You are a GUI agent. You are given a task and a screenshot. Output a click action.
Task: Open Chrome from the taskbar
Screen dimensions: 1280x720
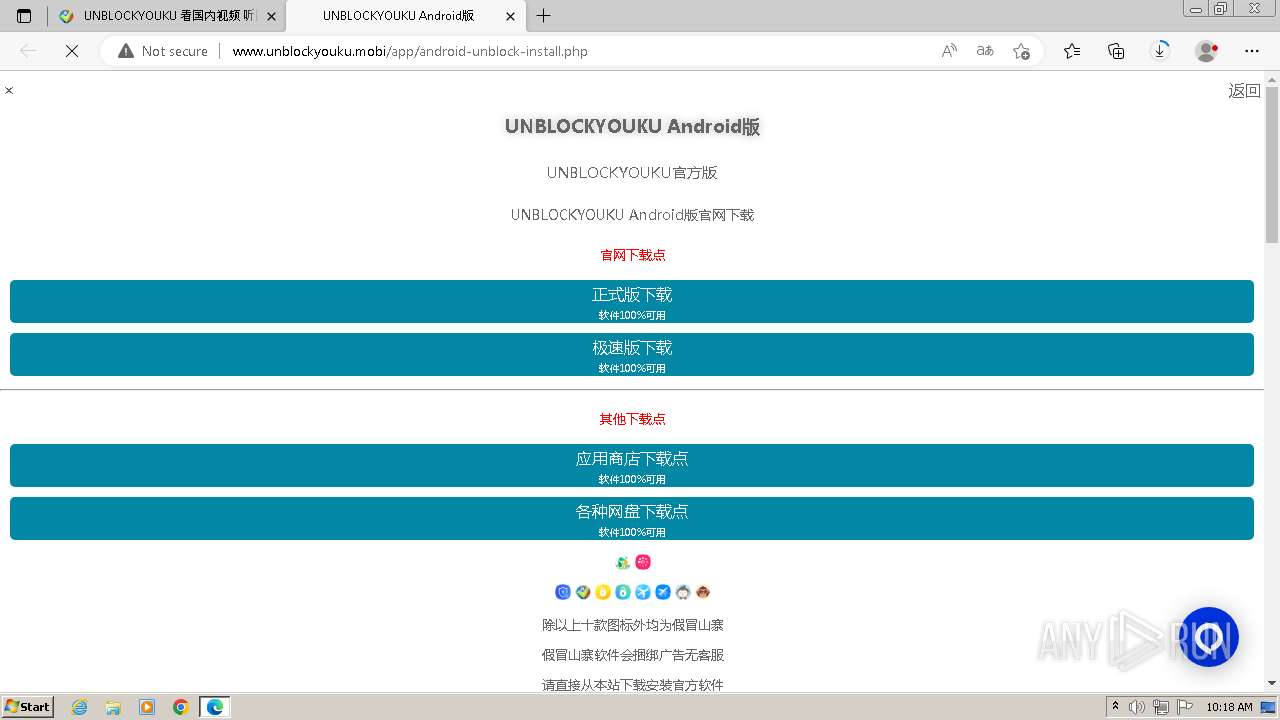[x=181, y=707]
